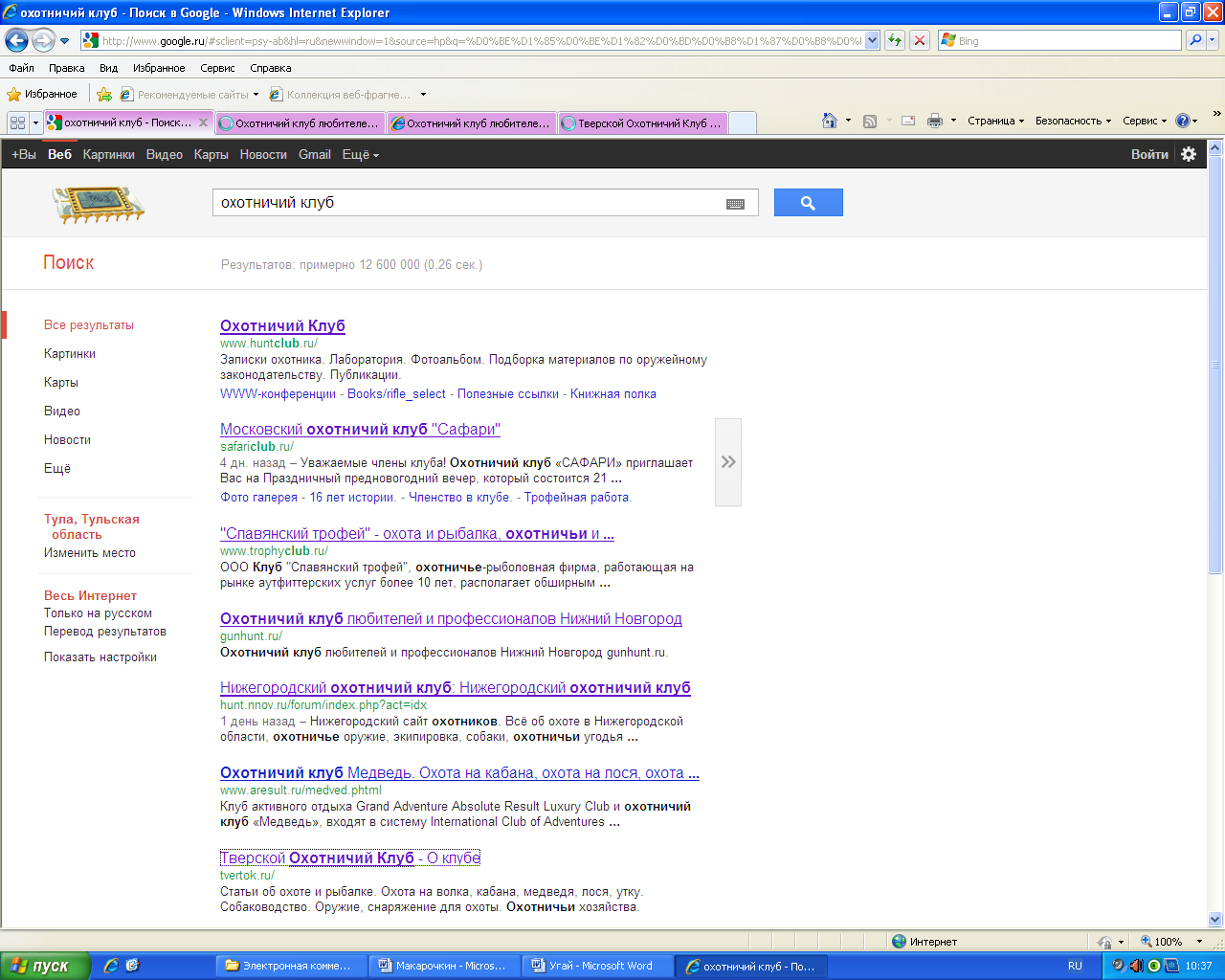Viewport: 1225px width, 980px height.
Task: Open the Сервис menu in menu bar
Action: 217,68
